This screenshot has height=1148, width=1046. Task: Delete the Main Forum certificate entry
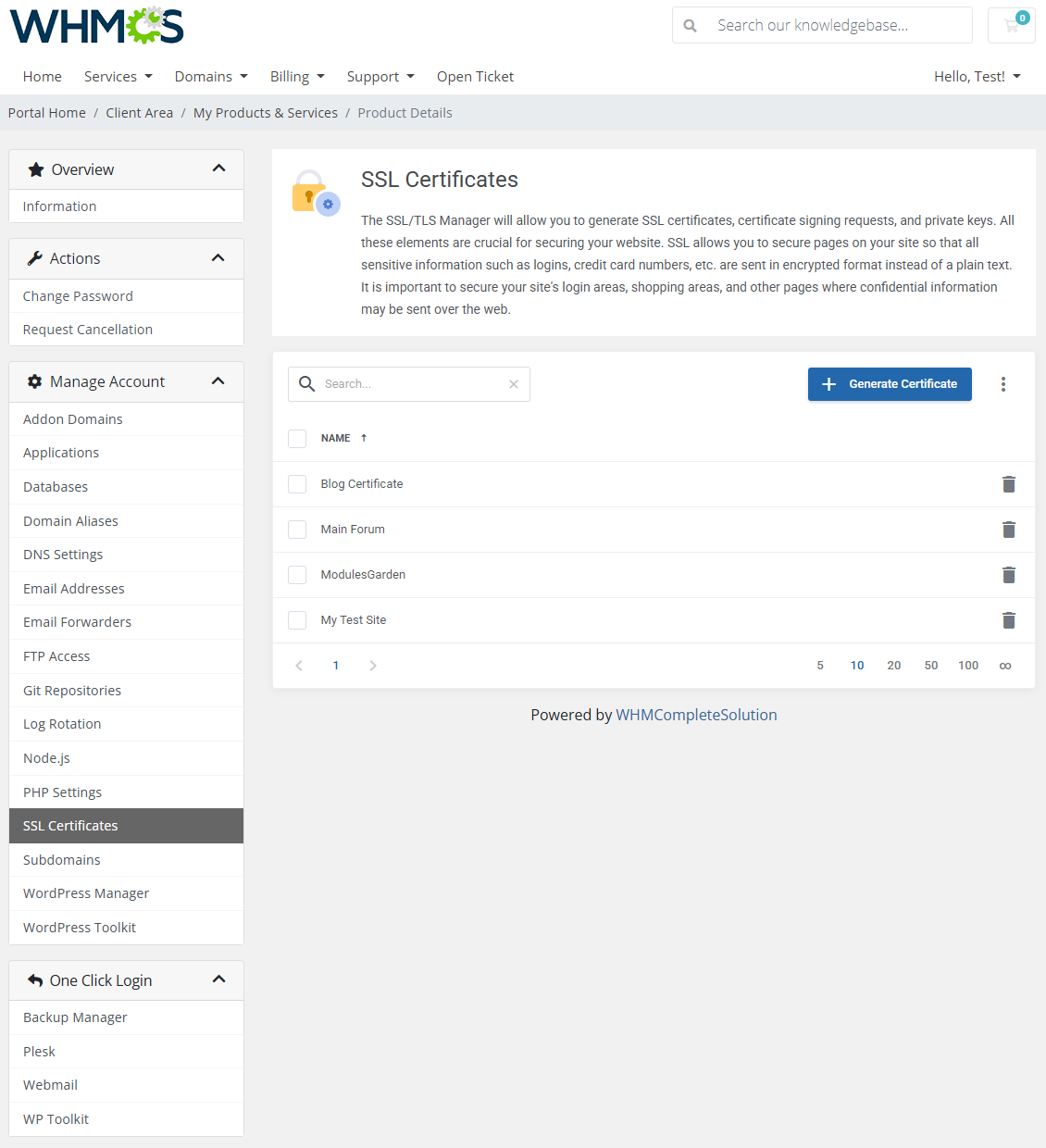(x=1009, y=529)
